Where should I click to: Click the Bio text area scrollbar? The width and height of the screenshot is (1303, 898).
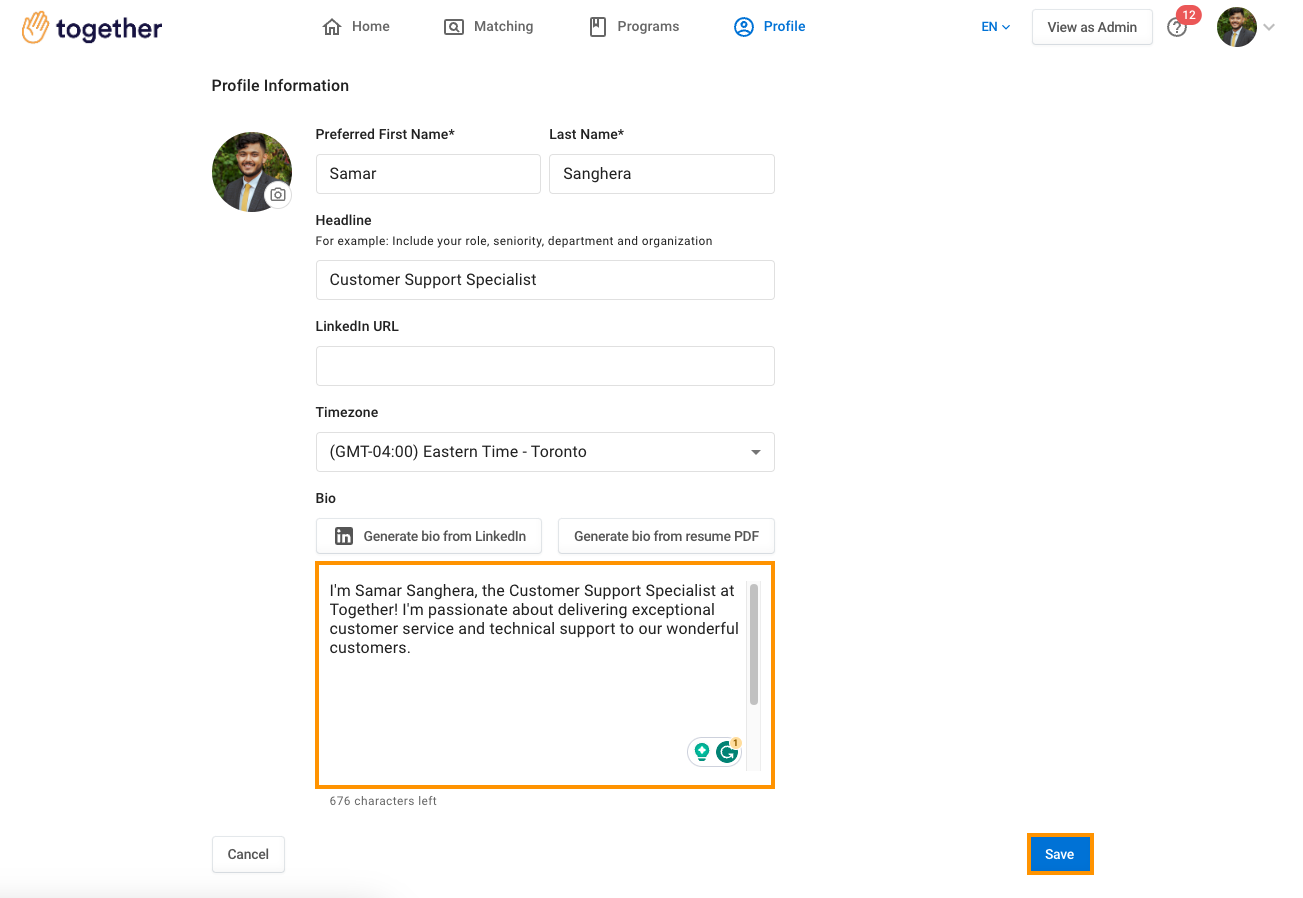click(x=754, y=645)
